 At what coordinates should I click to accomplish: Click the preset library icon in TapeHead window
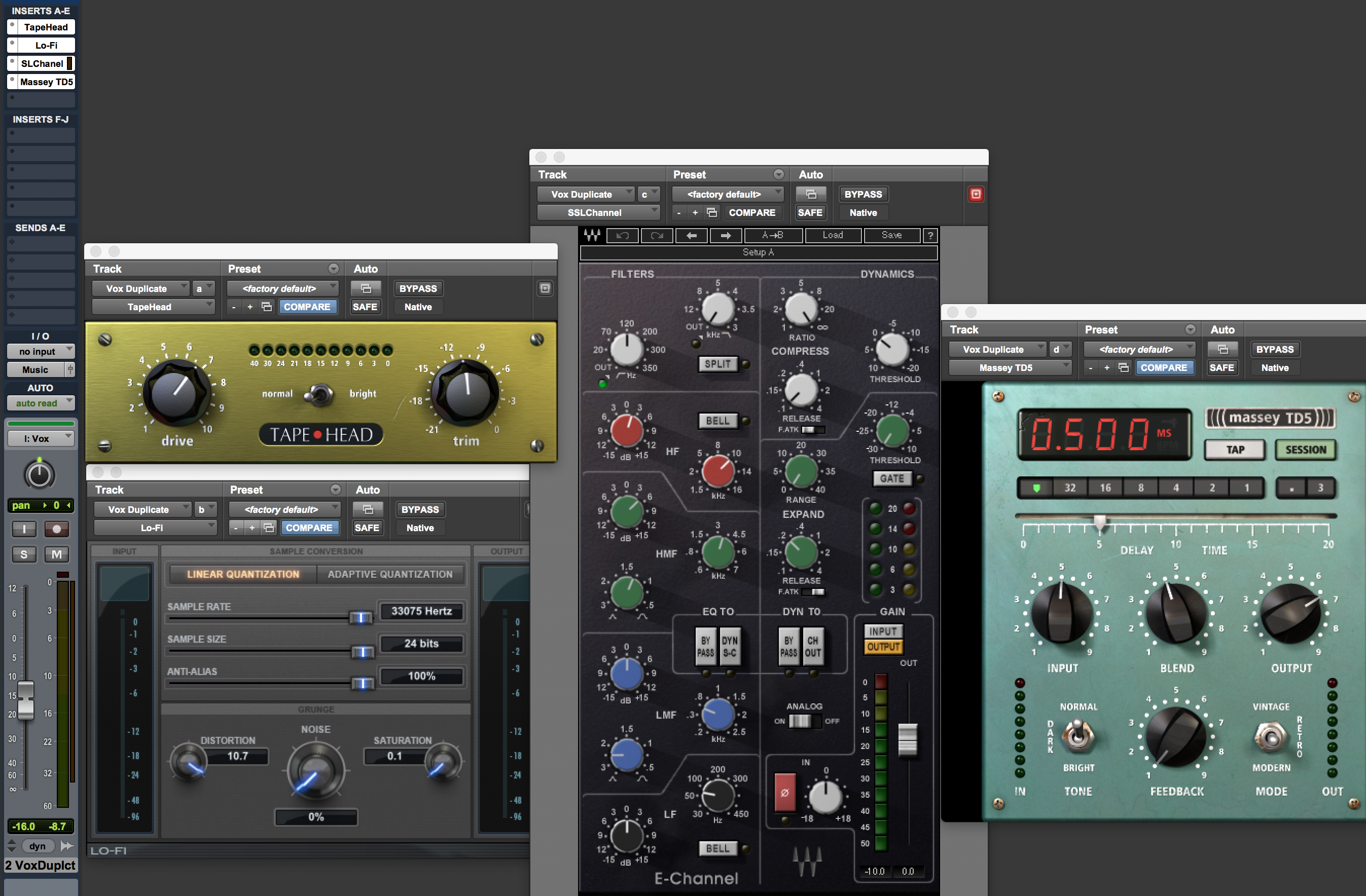tap(266, 307)
